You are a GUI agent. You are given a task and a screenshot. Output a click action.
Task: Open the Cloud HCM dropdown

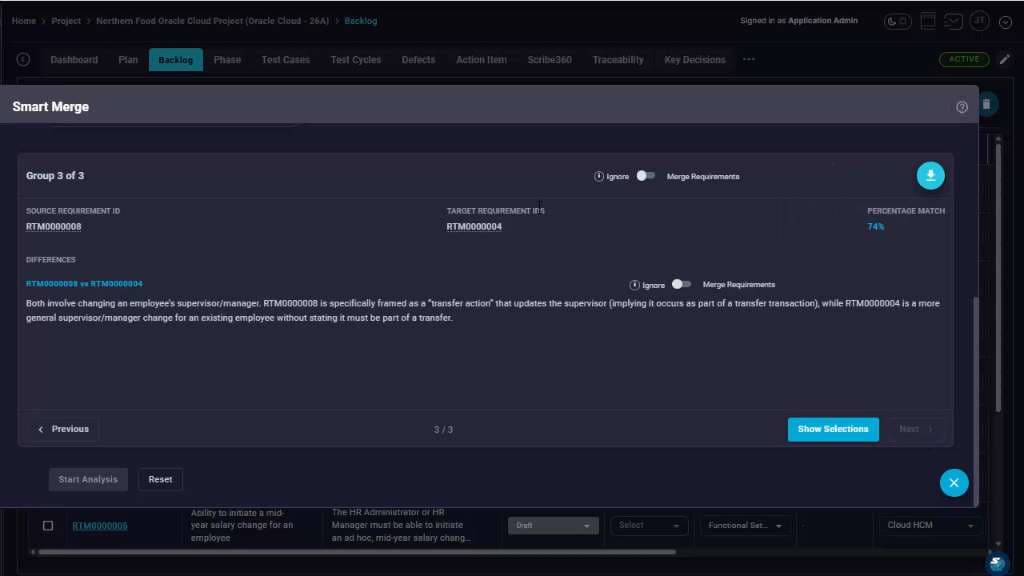(x=930, y=526)
